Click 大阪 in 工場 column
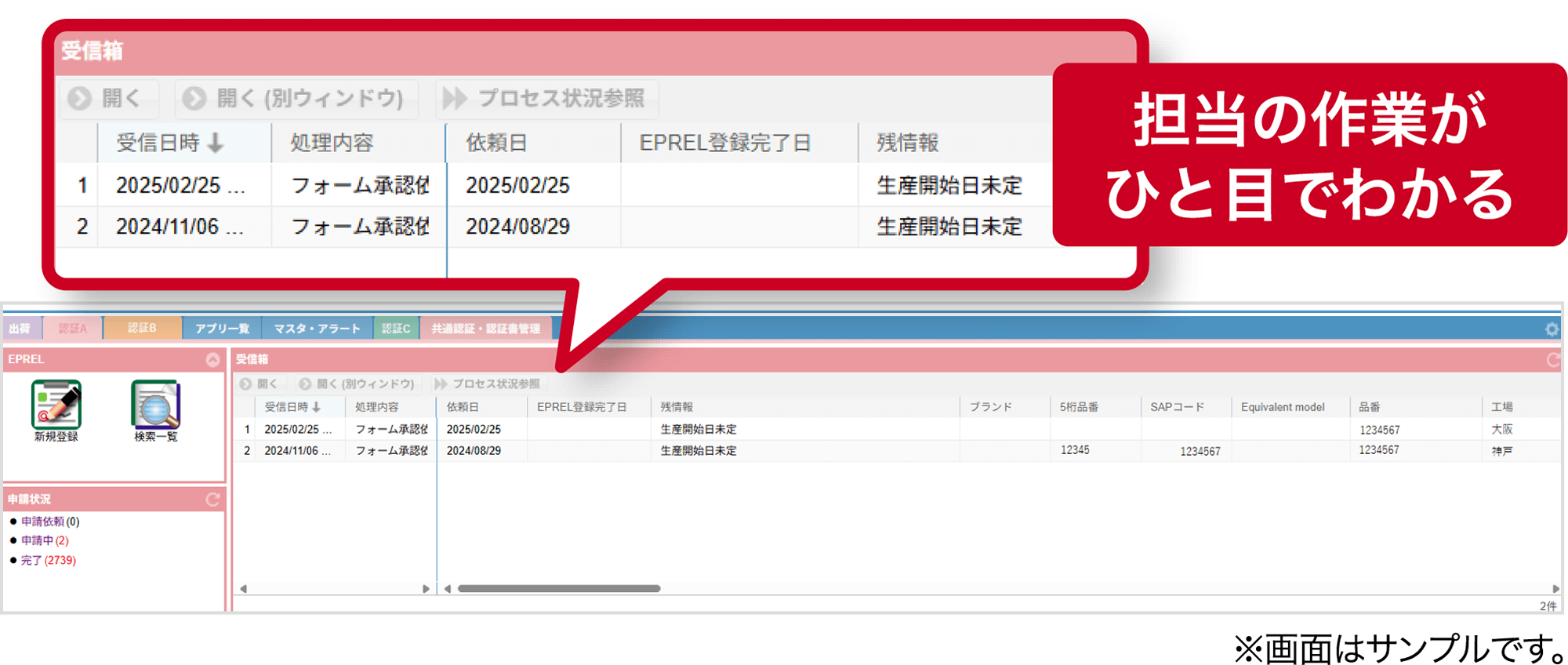Viewport: 1568px width, 665px height. 1502,429
